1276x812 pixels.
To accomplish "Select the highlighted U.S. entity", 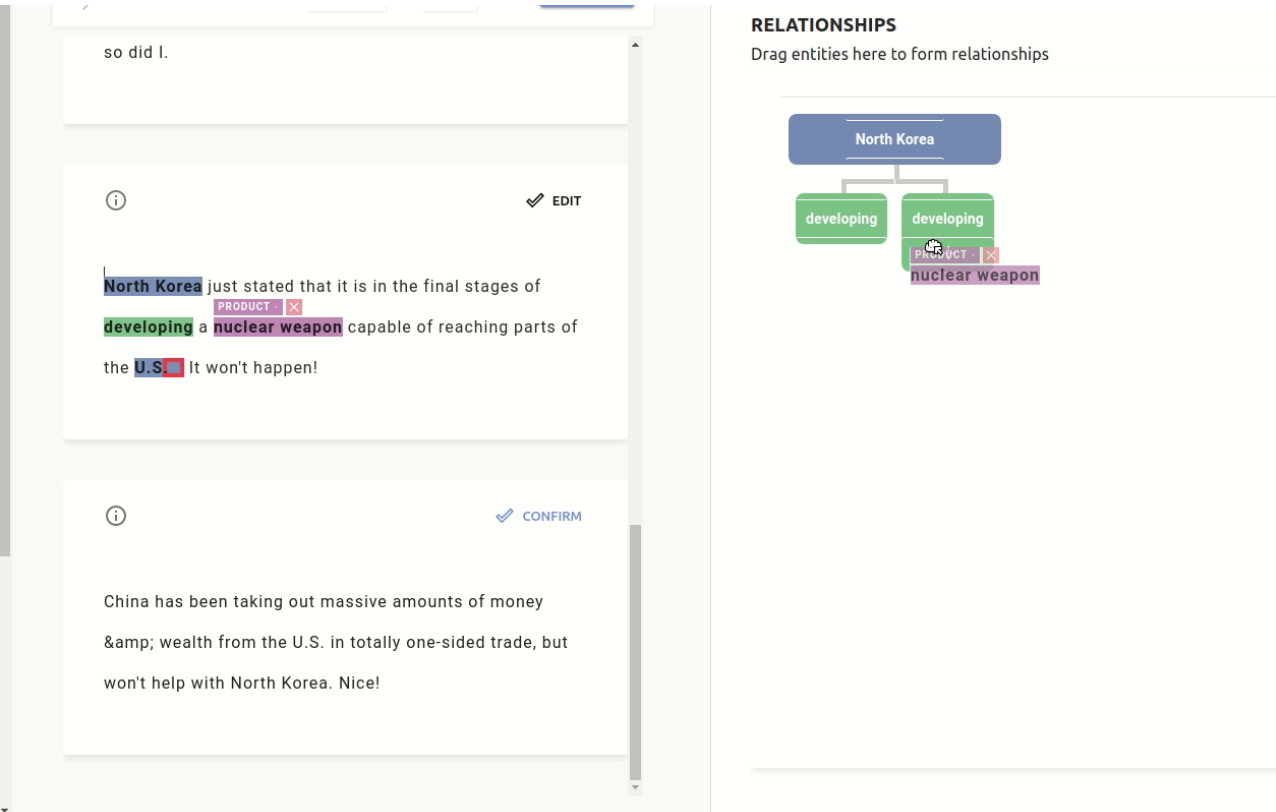I will click(150, 368).
